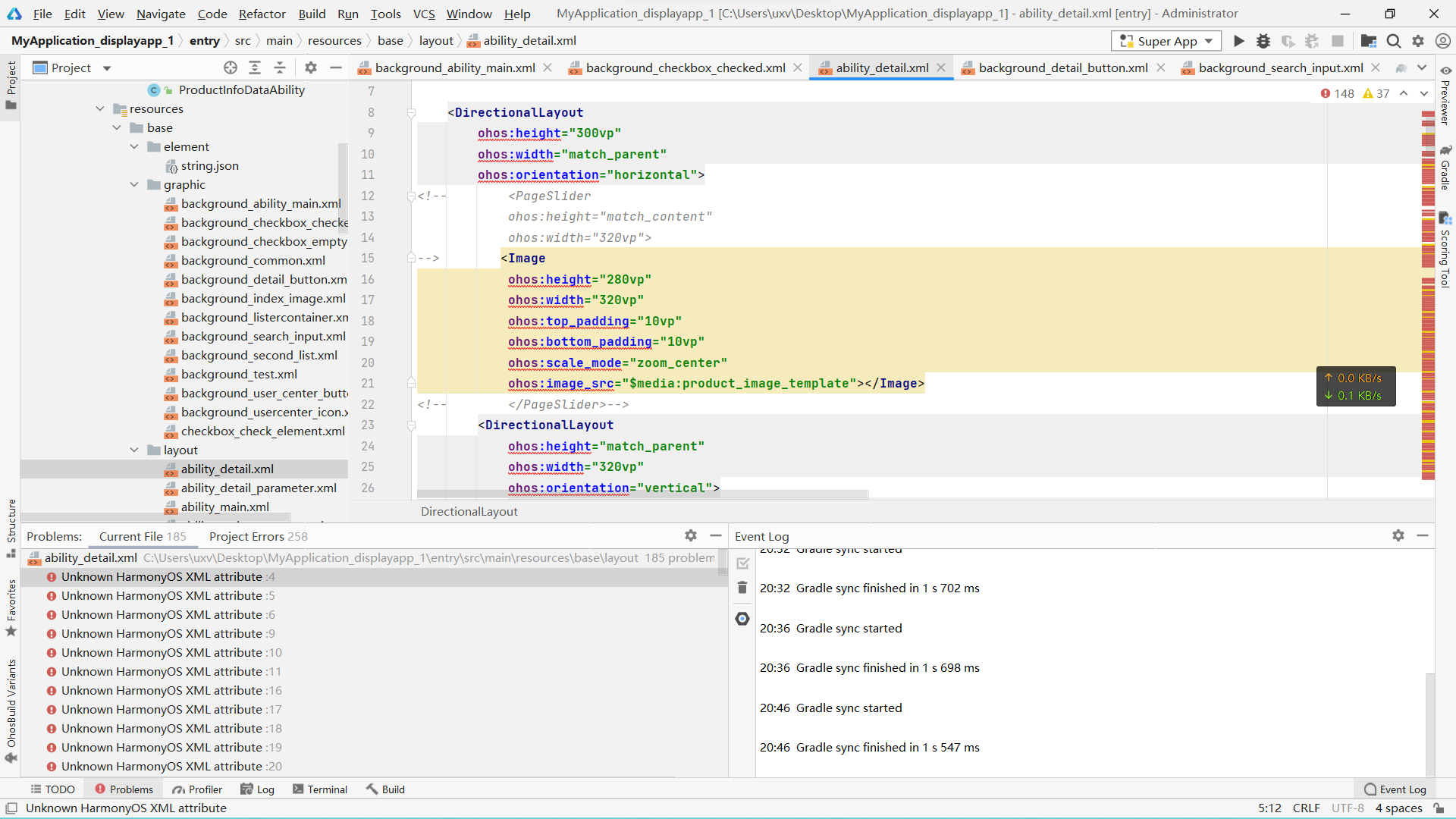Screen dimensions: 1456x819
Task: Start debugging with the bug icon
Action: (x=1263, y=41)
